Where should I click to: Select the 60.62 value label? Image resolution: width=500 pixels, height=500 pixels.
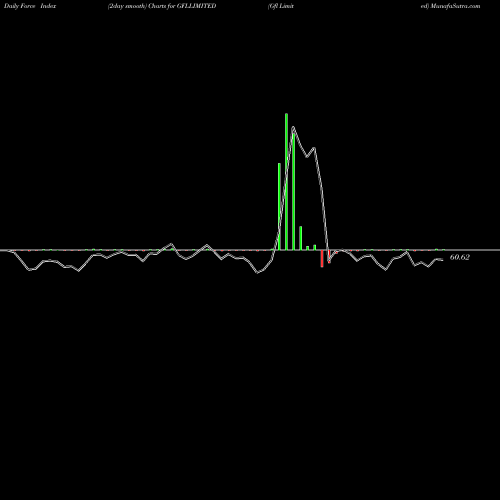tap(460, 257)
